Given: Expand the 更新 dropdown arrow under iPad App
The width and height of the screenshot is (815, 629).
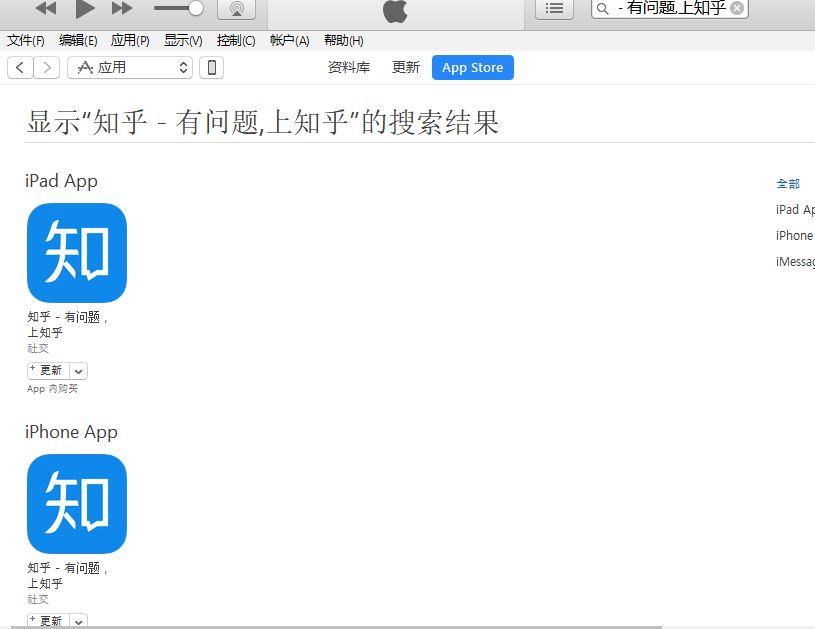Looking at the screenshot, I should coord(78,370).
